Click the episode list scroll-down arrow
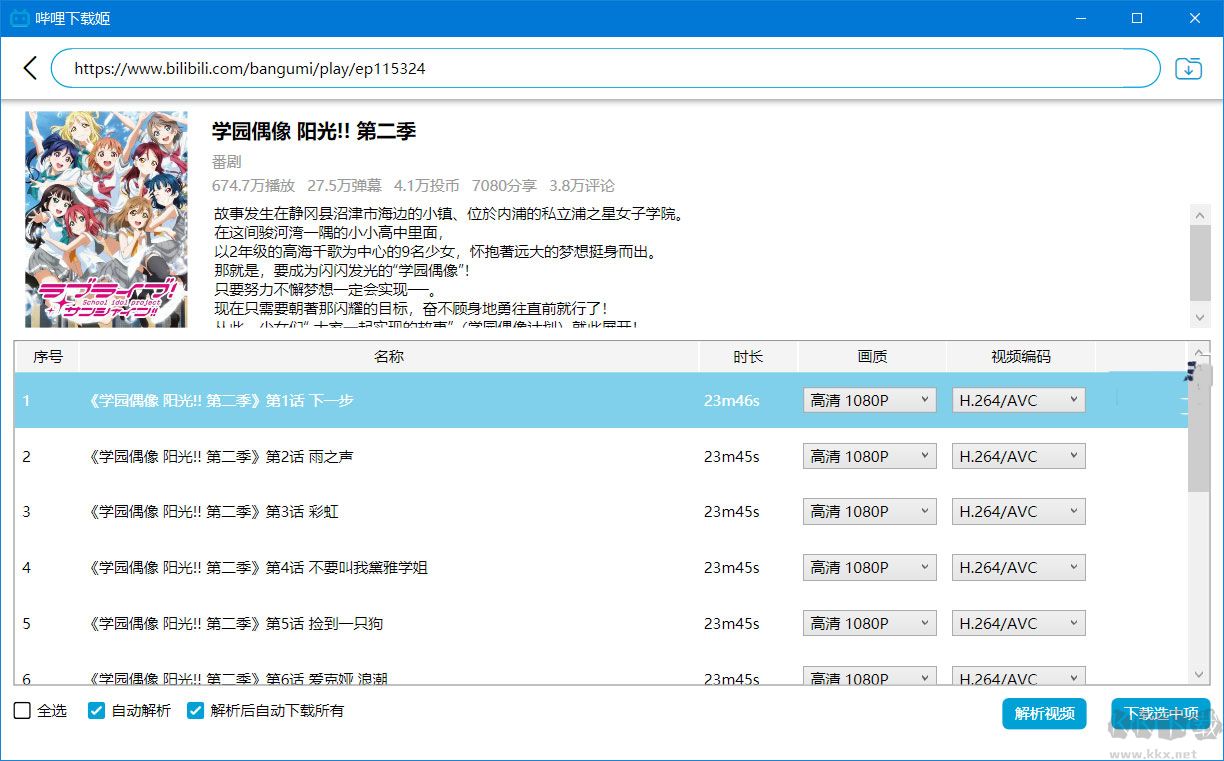Screen dimensions: 1224x761 tap(1199, 675)
